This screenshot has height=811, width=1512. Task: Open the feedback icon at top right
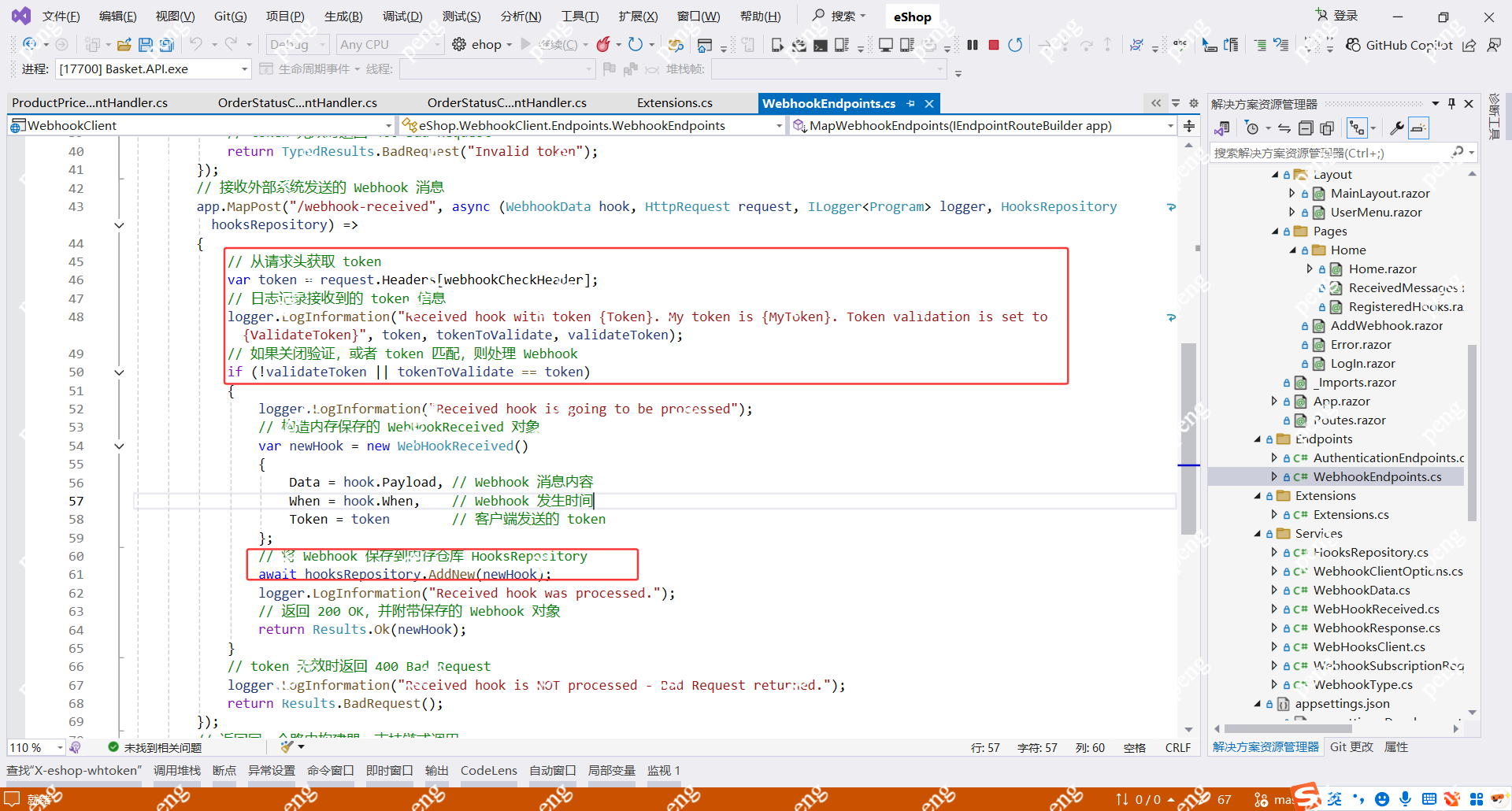1494,45
